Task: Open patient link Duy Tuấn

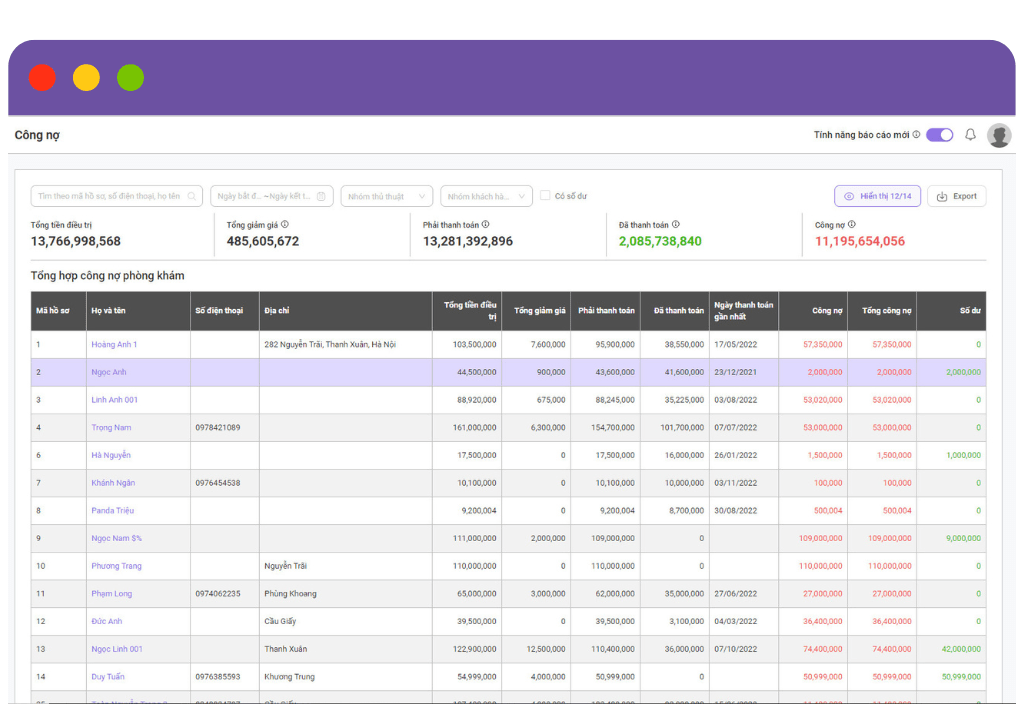Action: pos(108,677)
